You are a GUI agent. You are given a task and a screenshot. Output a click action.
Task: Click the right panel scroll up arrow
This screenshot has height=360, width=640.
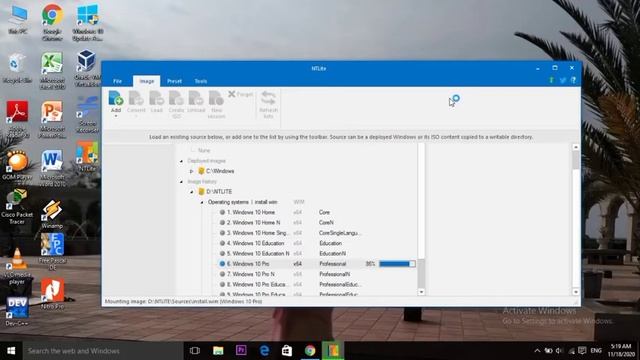576,147
